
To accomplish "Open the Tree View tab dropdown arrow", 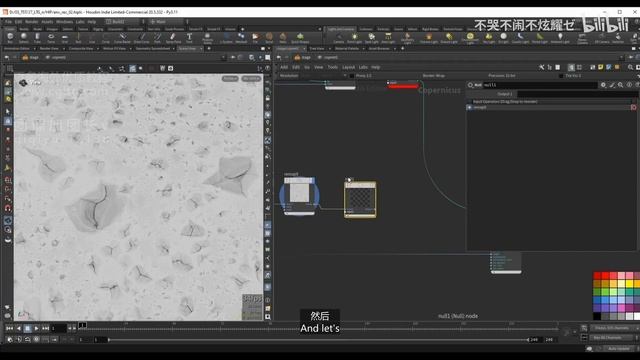I will (330, 49).
